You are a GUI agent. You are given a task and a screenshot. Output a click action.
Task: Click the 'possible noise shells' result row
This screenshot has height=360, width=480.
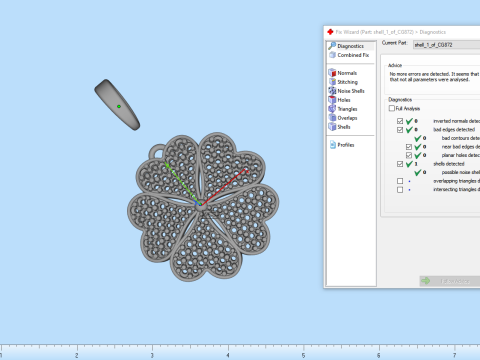447,172
